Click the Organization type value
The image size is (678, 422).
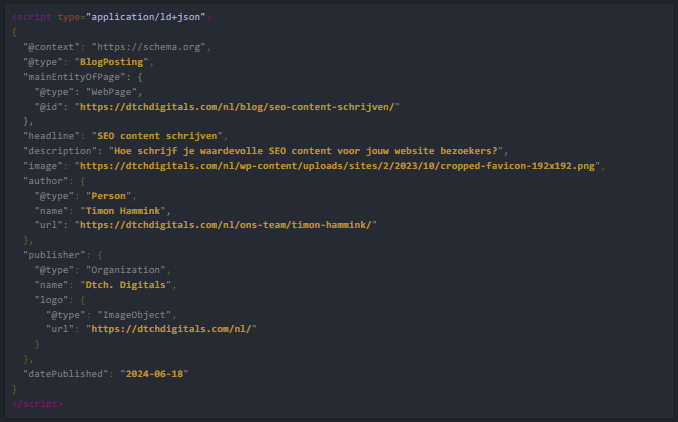tap(125, 270)
